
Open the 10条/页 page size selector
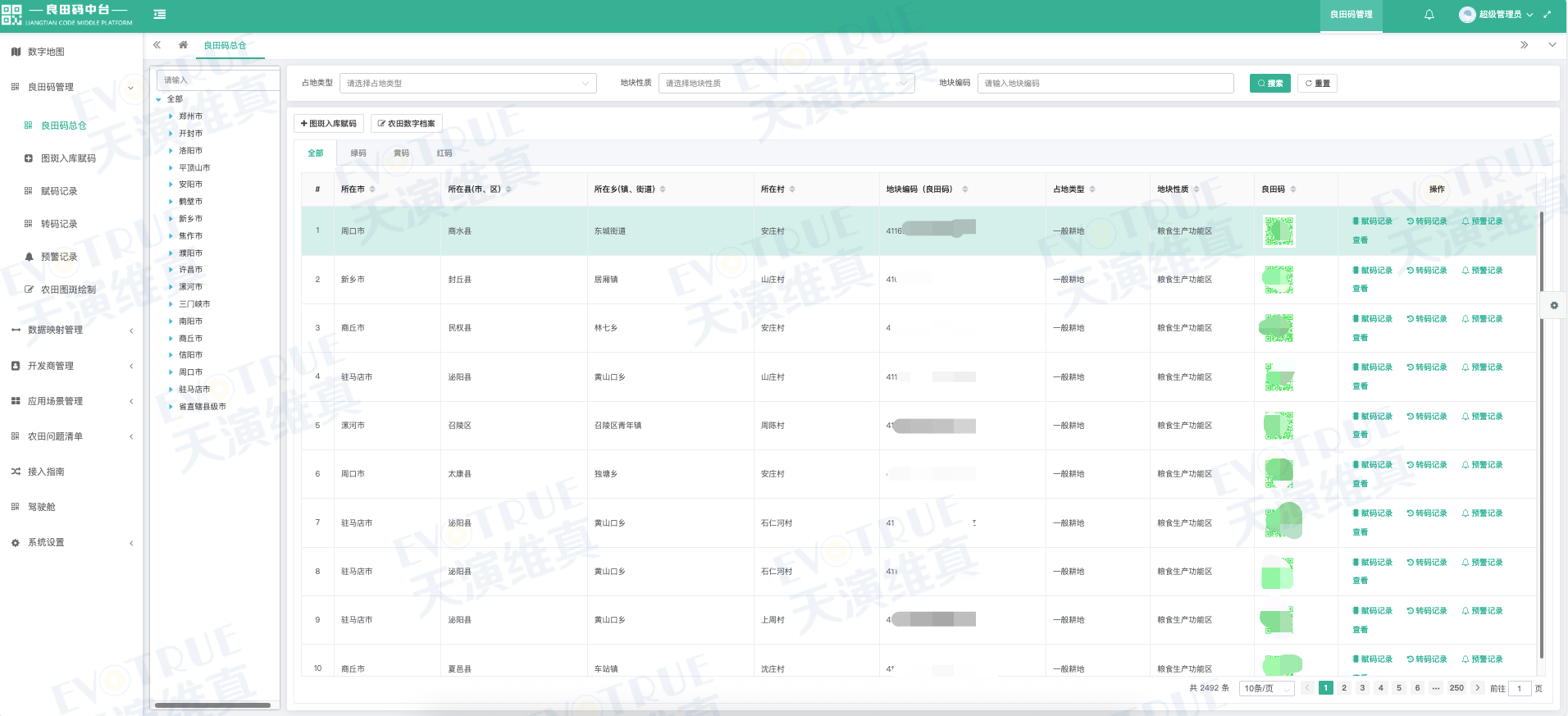tap(1265, 688)
